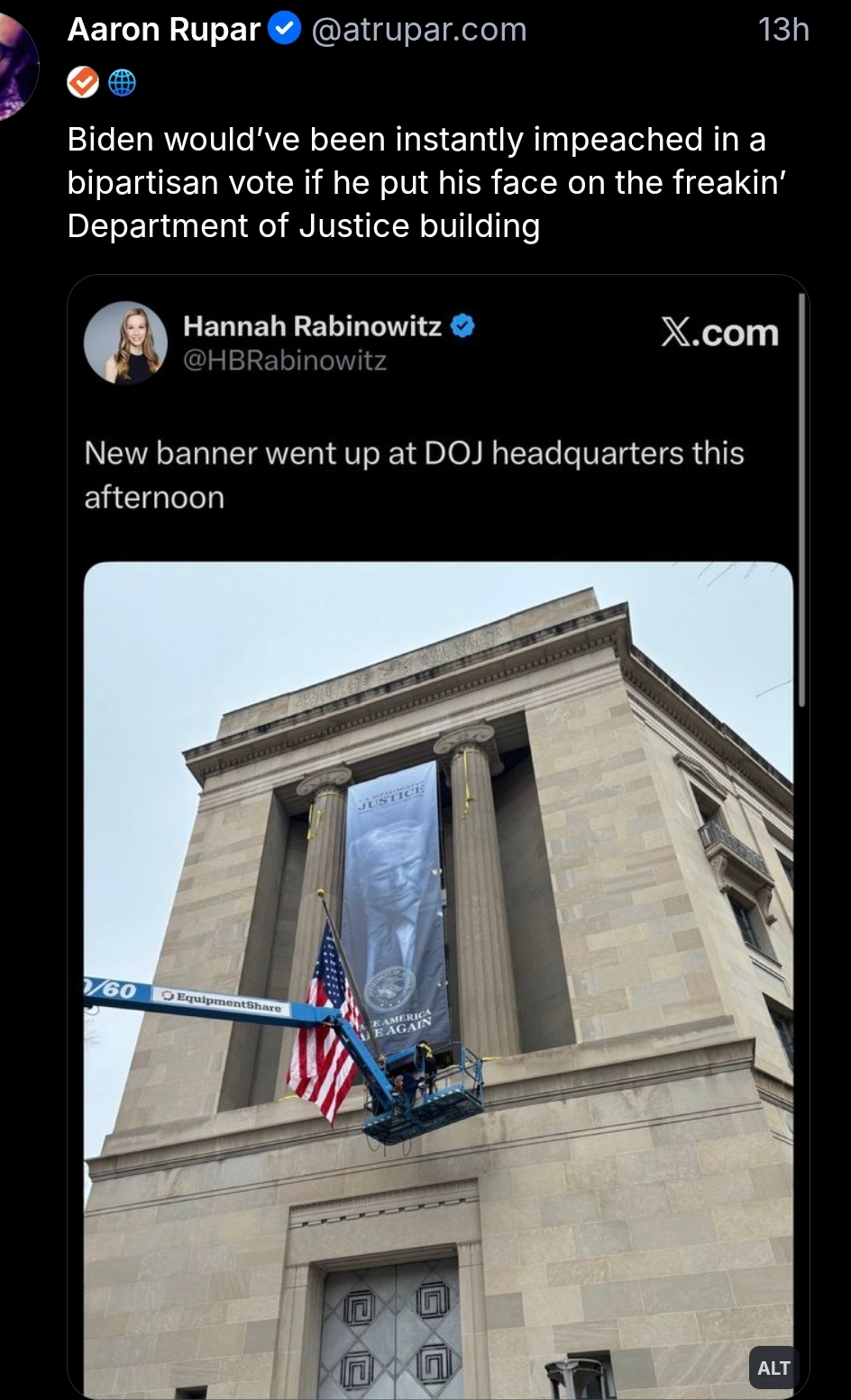Image resolution: width=851 pixels, height=1400 pixels.
Task: Click the Aaron Rupar display name
Action: 164,30
